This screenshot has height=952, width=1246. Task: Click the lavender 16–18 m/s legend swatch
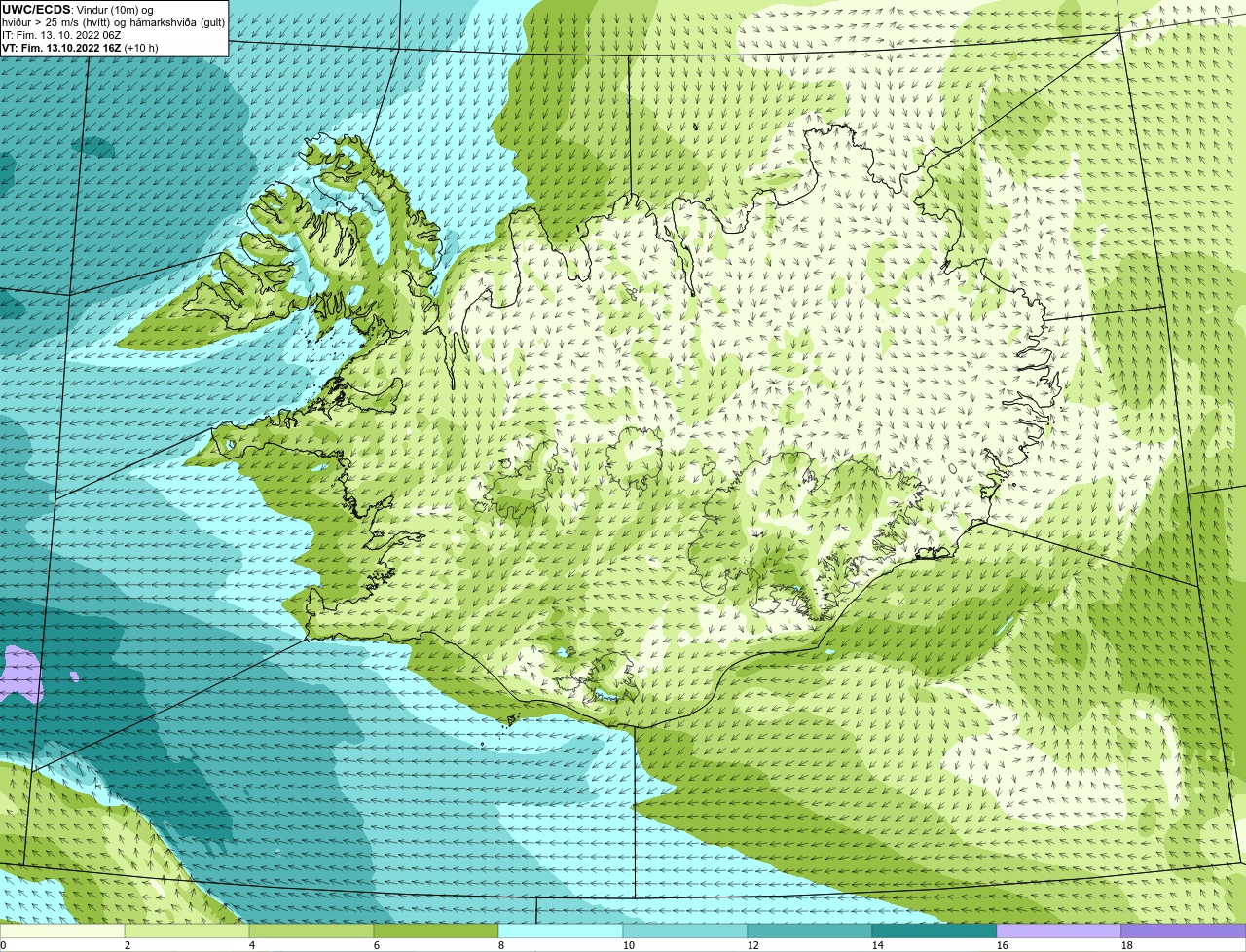[1059, 931]
